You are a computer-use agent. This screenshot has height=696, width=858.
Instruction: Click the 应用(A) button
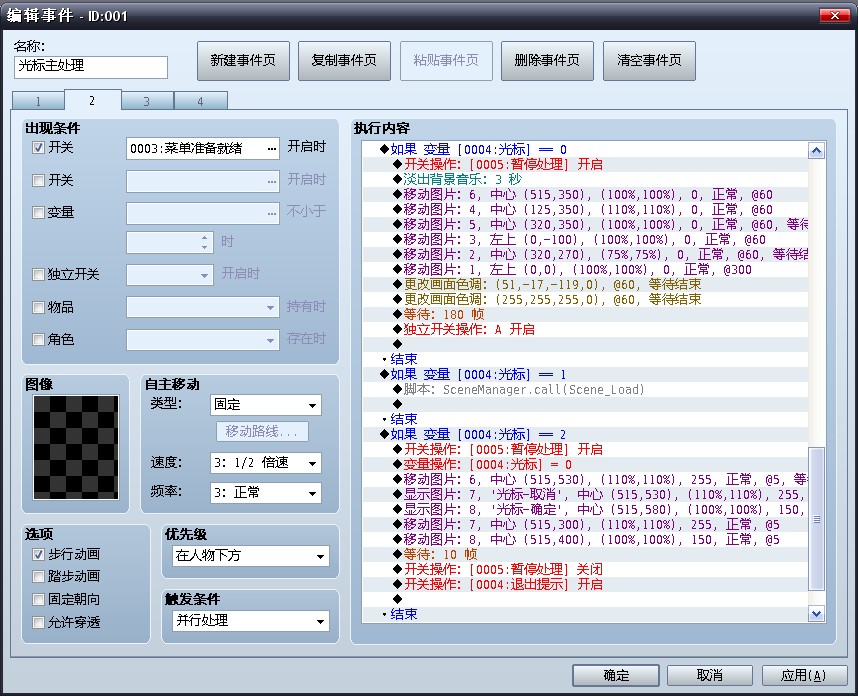pos(803,676)
